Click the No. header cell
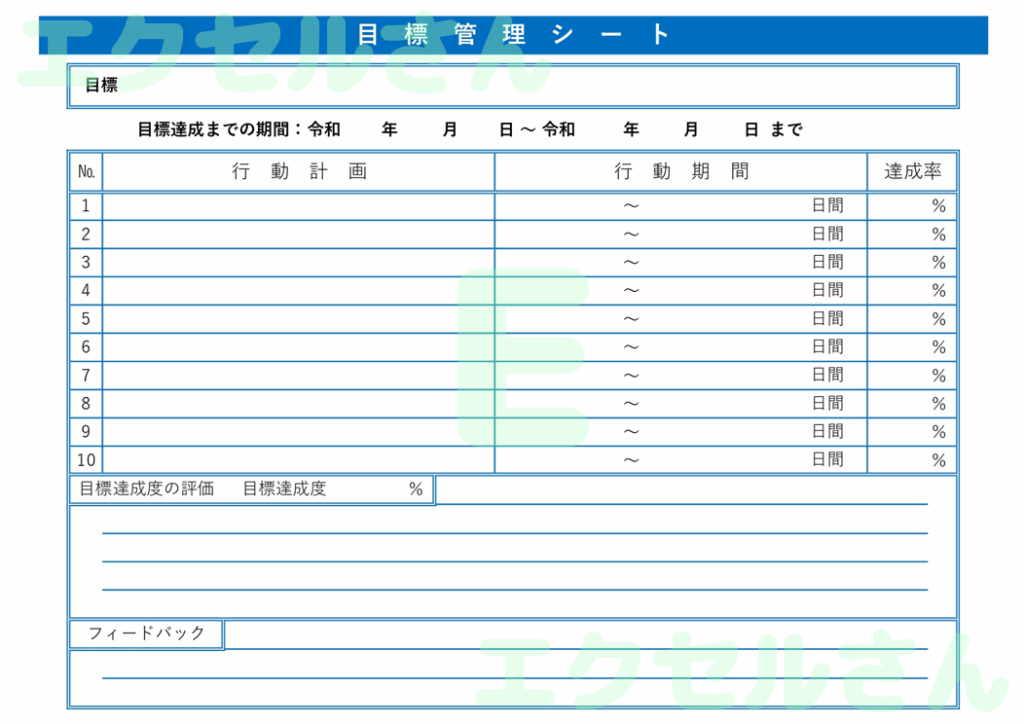This screenshot has width=1024, height=724. pos(86,171)
